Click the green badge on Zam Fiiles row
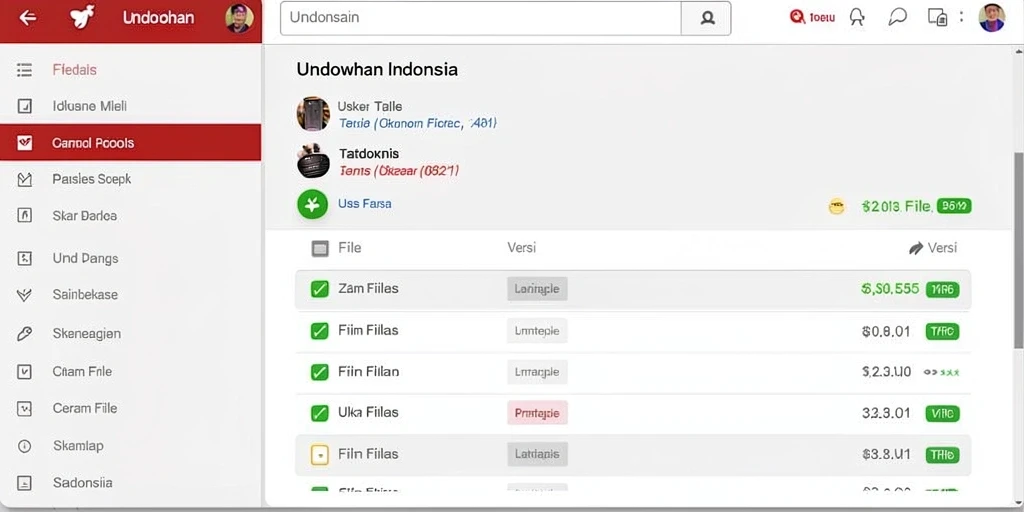The image size is (1024, 512). (x=942, y=289)
